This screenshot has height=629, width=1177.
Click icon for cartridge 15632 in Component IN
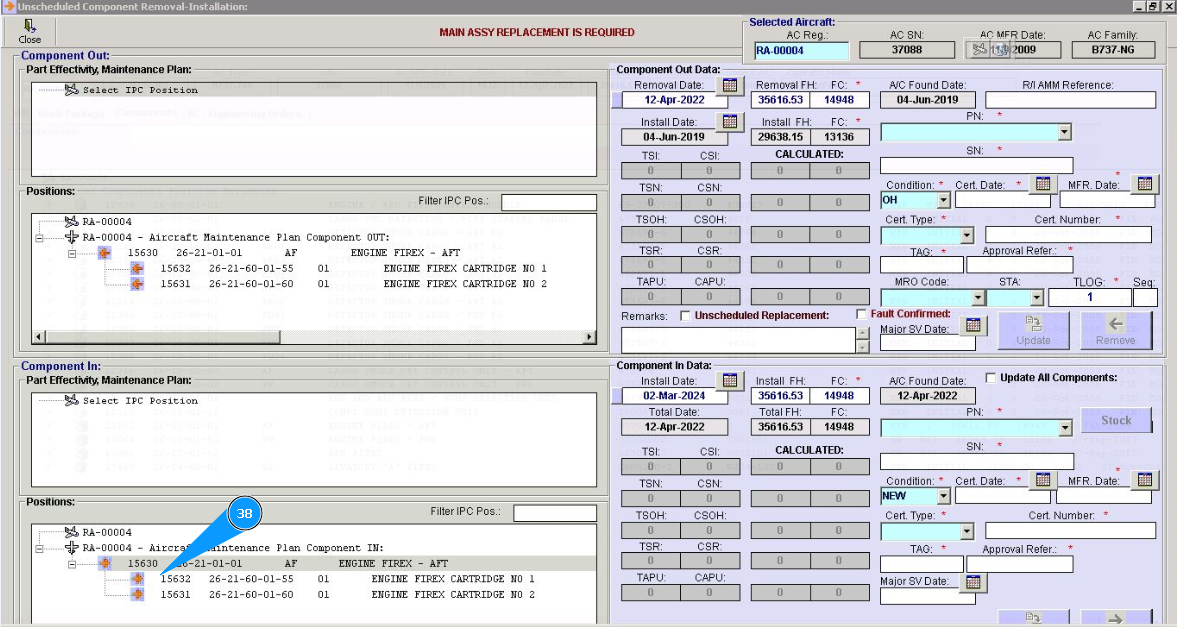tap(137, 579)
